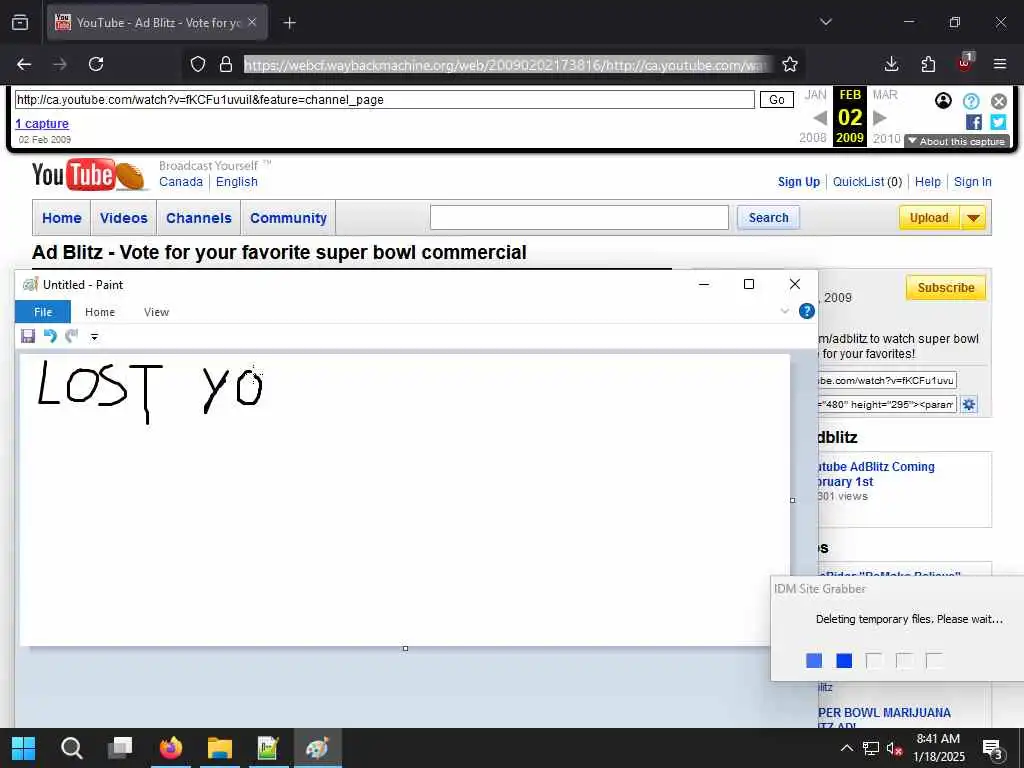Open the File menu in Paint
Image resolution: width=1024 pixels, height=768 pixels.
coord(43,312)
